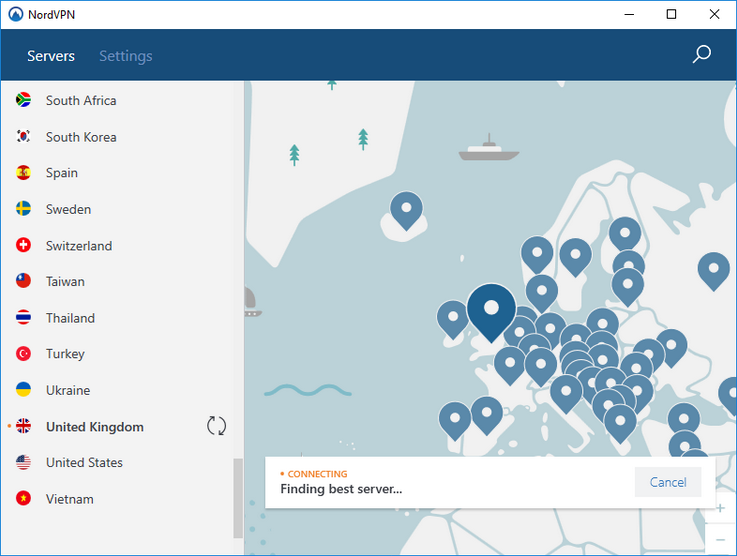Click the Thailand flag icon
Screen dimensions: 737x556
pos(23,317)
